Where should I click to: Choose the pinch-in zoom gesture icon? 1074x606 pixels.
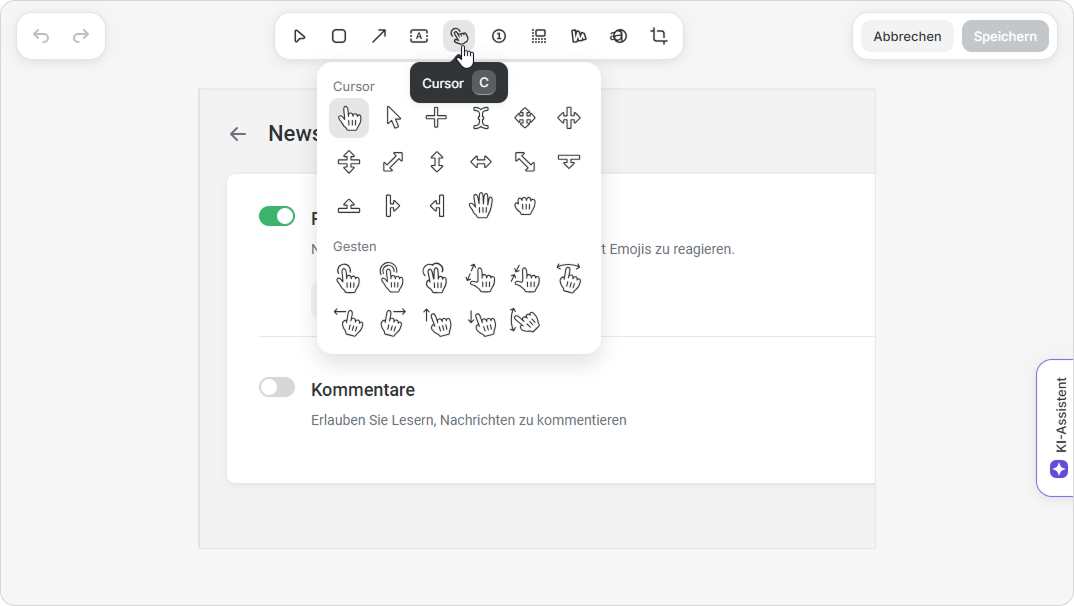pos(525,277)
